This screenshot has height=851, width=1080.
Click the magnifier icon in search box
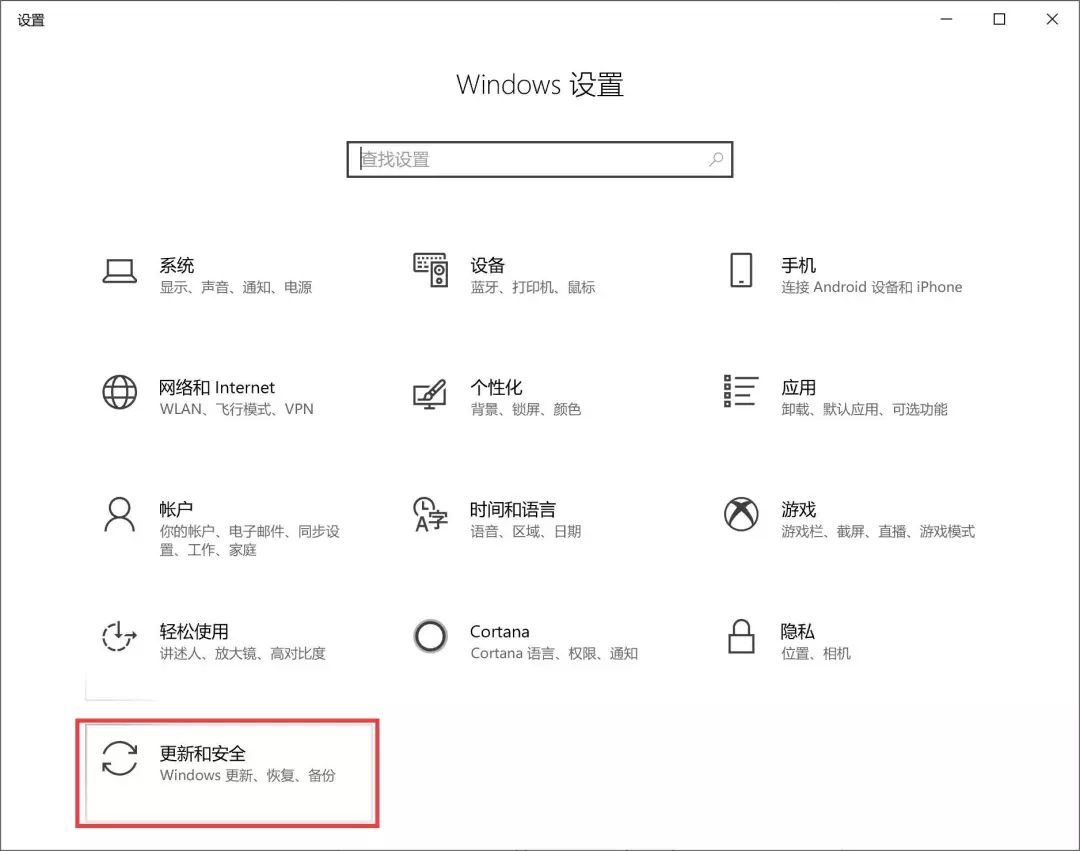pos(716,160)
